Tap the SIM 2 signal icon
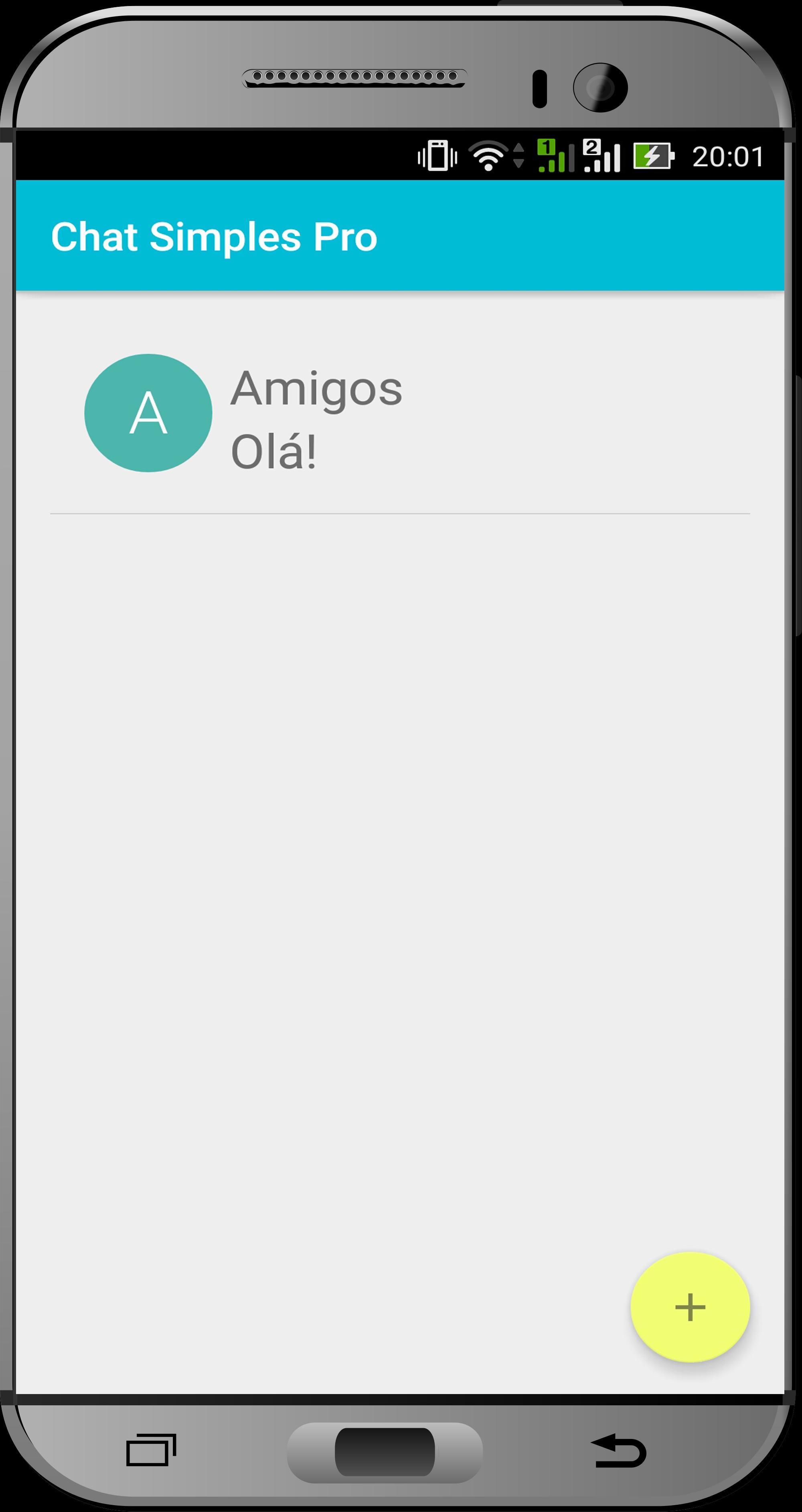This screenshot has height=1512, width=802. 601,156
